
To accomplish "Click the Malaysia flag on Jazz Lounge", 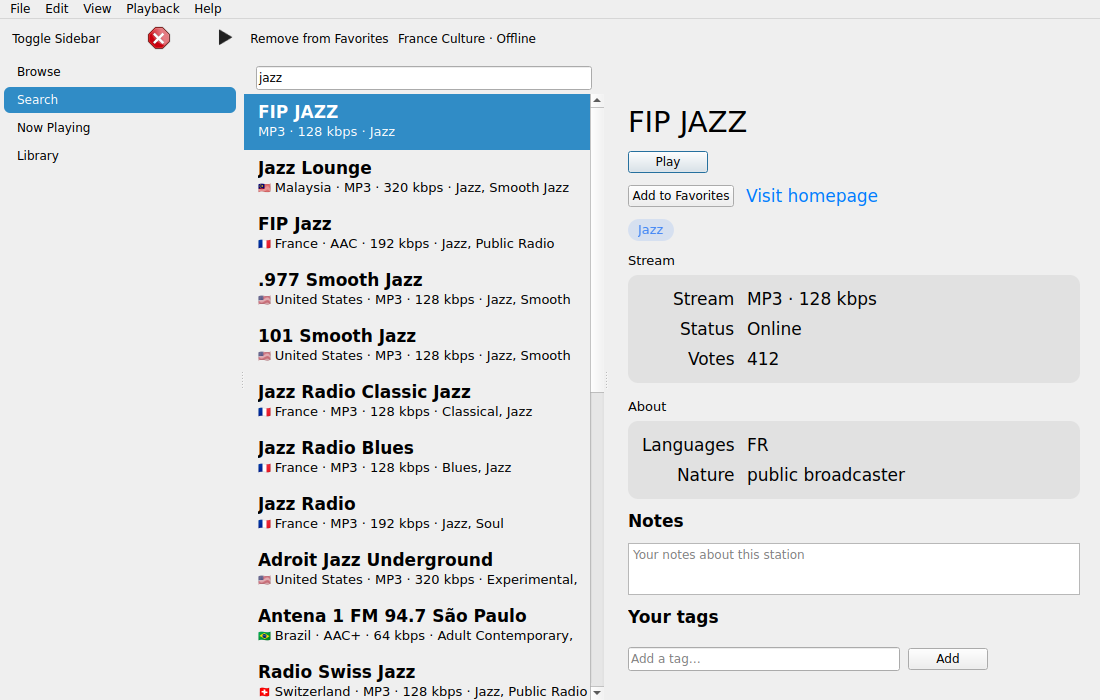I will point(264,188).
